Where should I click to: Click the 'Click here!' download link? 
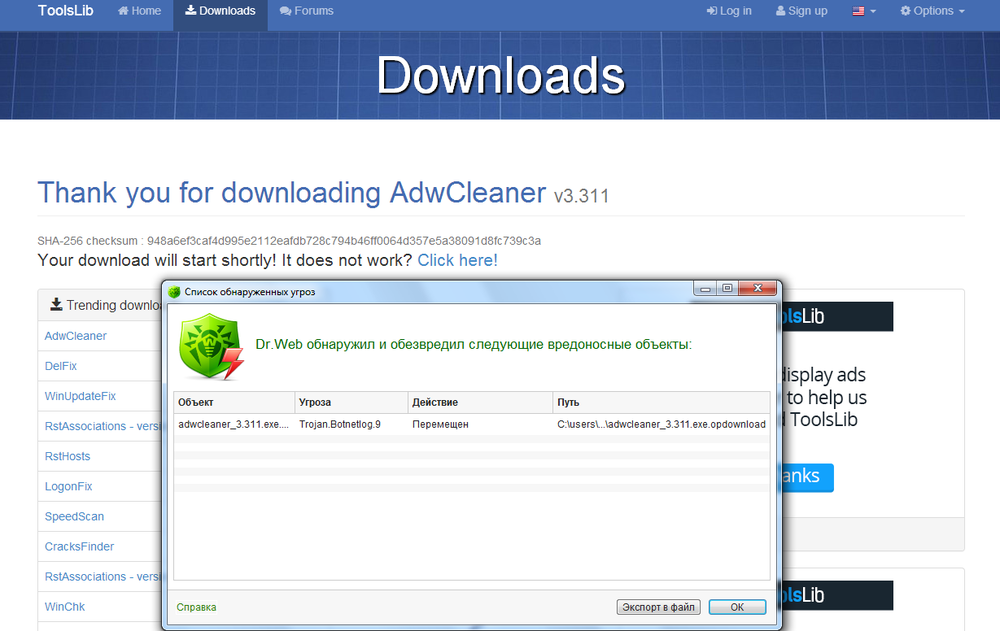pyautogui.click(x=457, y=260)
